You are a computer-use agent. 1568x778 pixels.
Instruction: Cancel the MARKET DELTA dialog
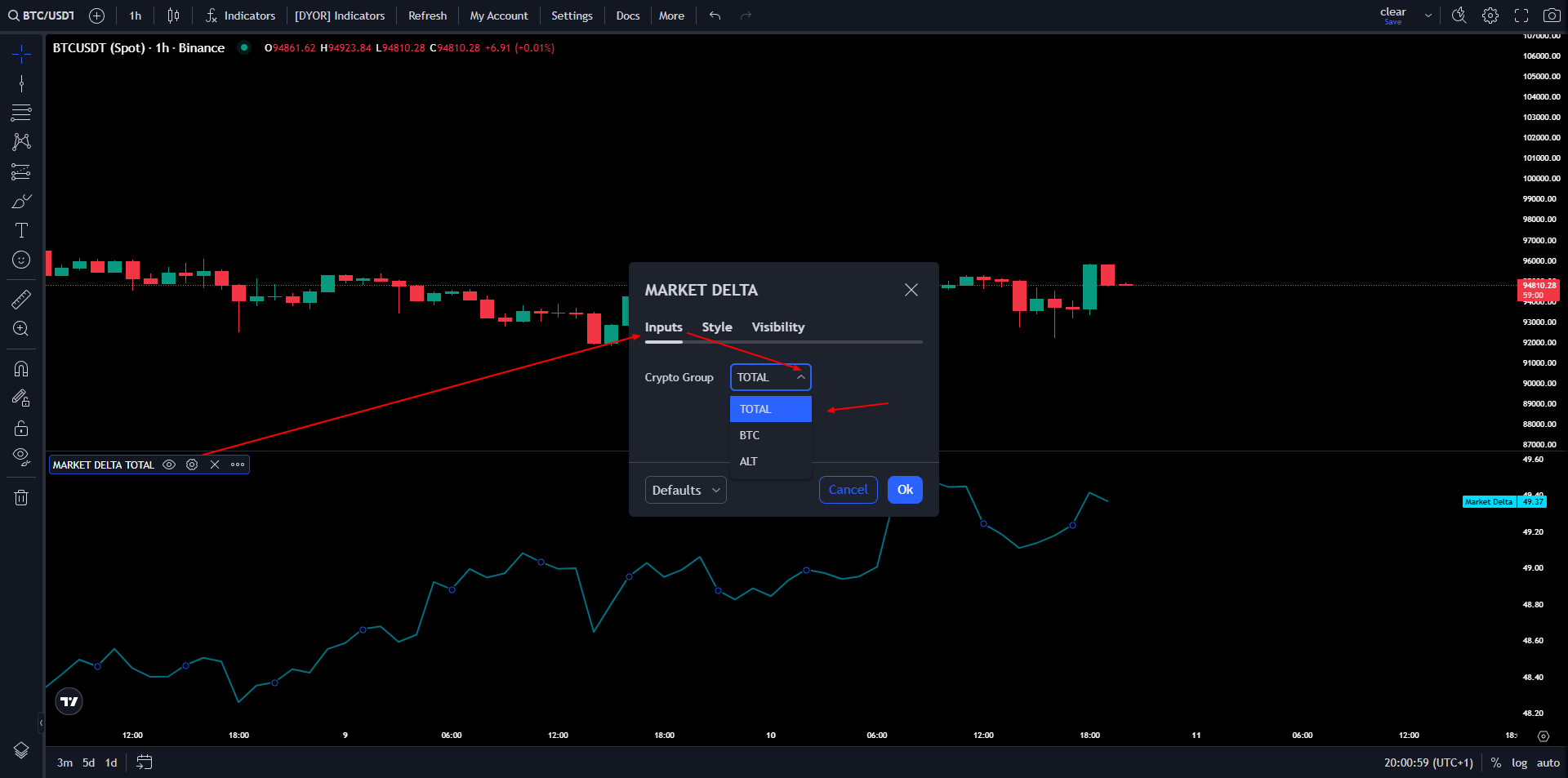[848, 490]
